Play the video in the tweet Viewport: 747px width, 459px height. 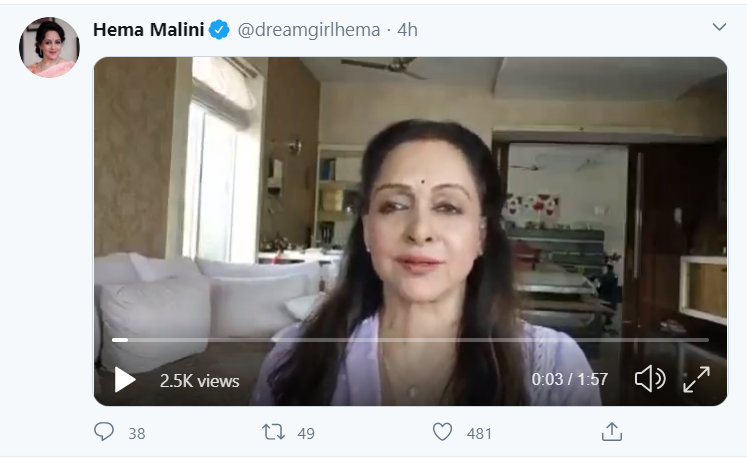(125, 379)
